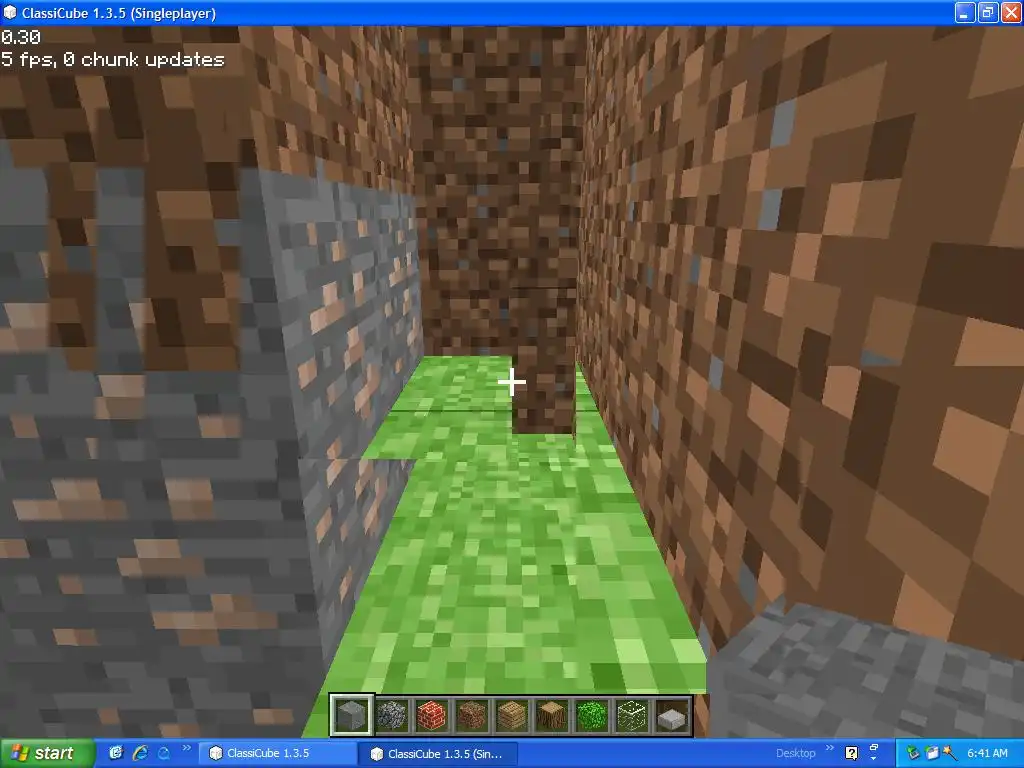Launch Internet Explorer from Quick Launch
The image size is (1024, 768).
(x=140, y=753)
